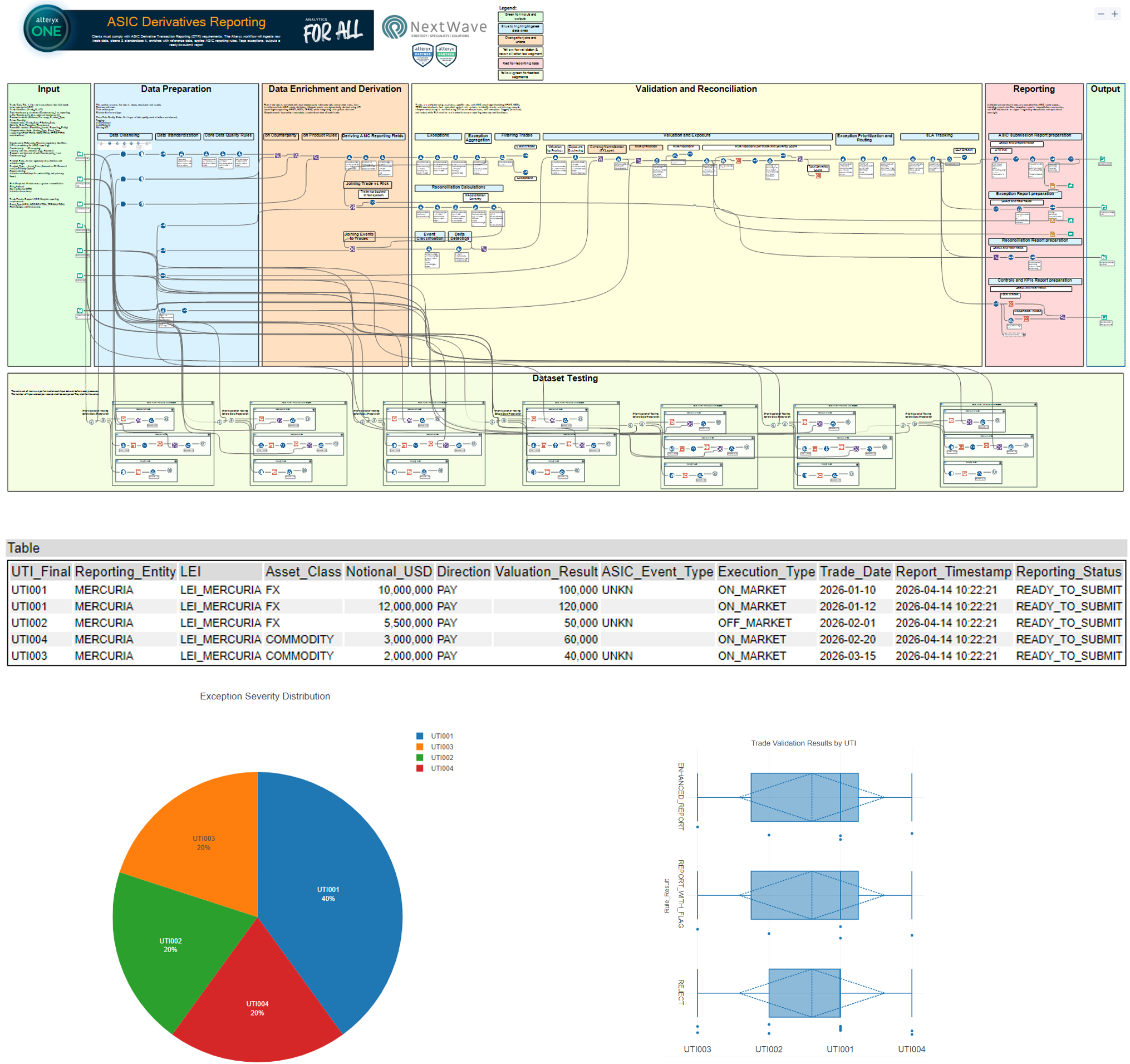The width and height of the screenshot is (1130, 1064).
Task: Select the top Output Data tool icon
Action: (1102, 159)
